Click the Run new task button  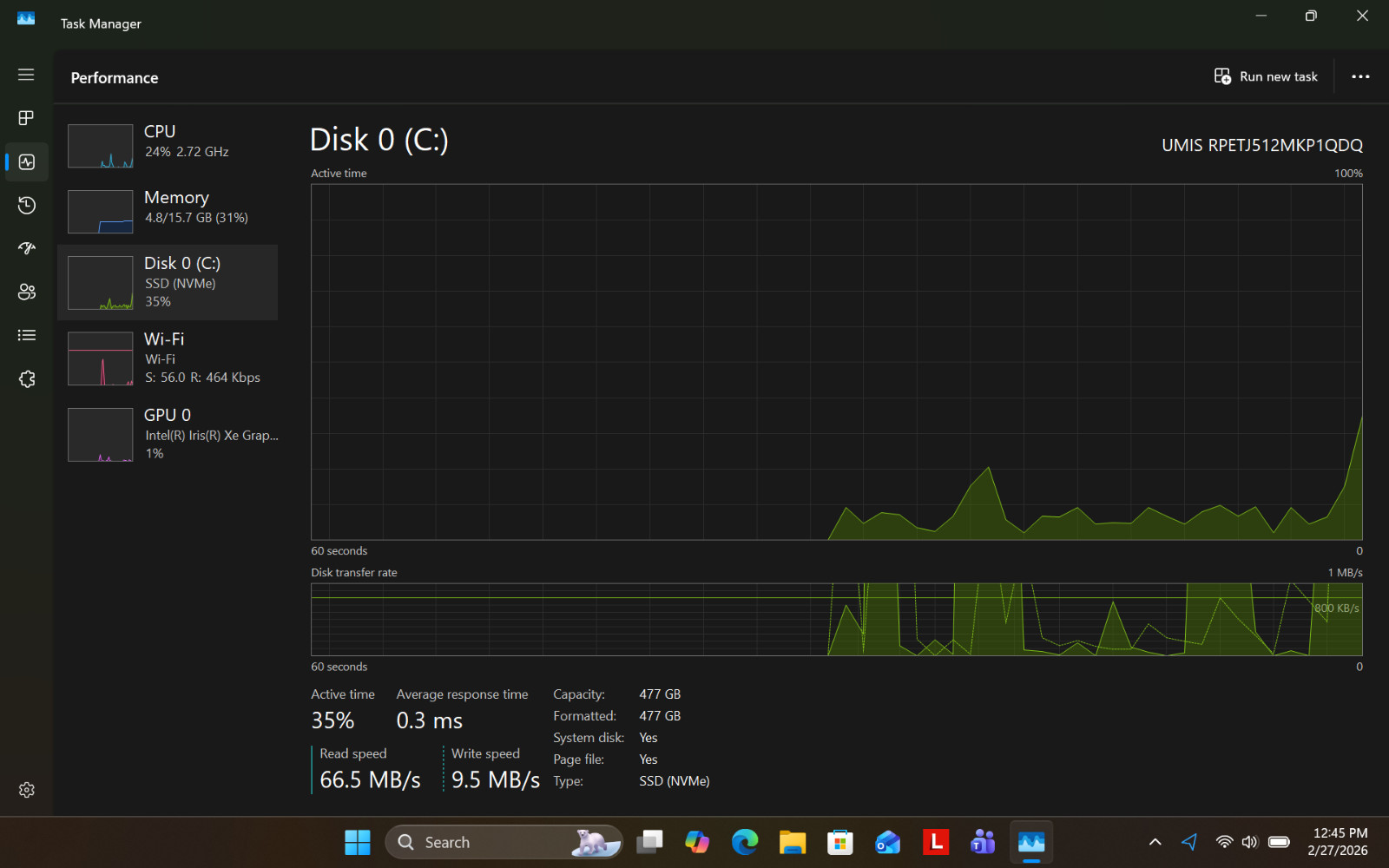click(x=1266, y=76)
